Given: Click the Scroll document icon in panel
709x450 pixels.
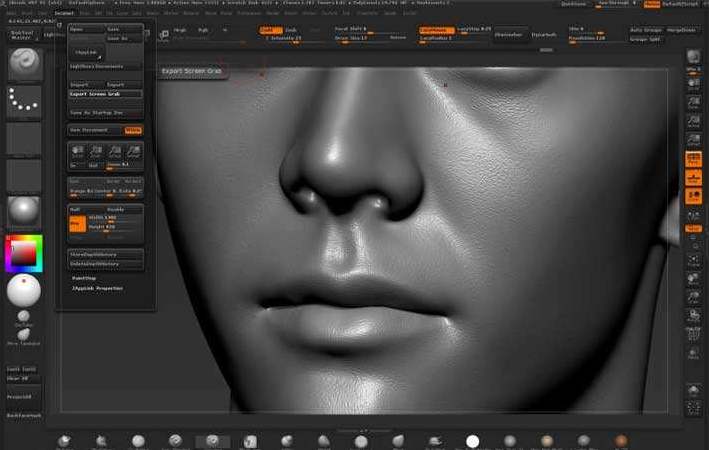Looking at the screenshot, I should pyautogui.click(x=78, y=152).
